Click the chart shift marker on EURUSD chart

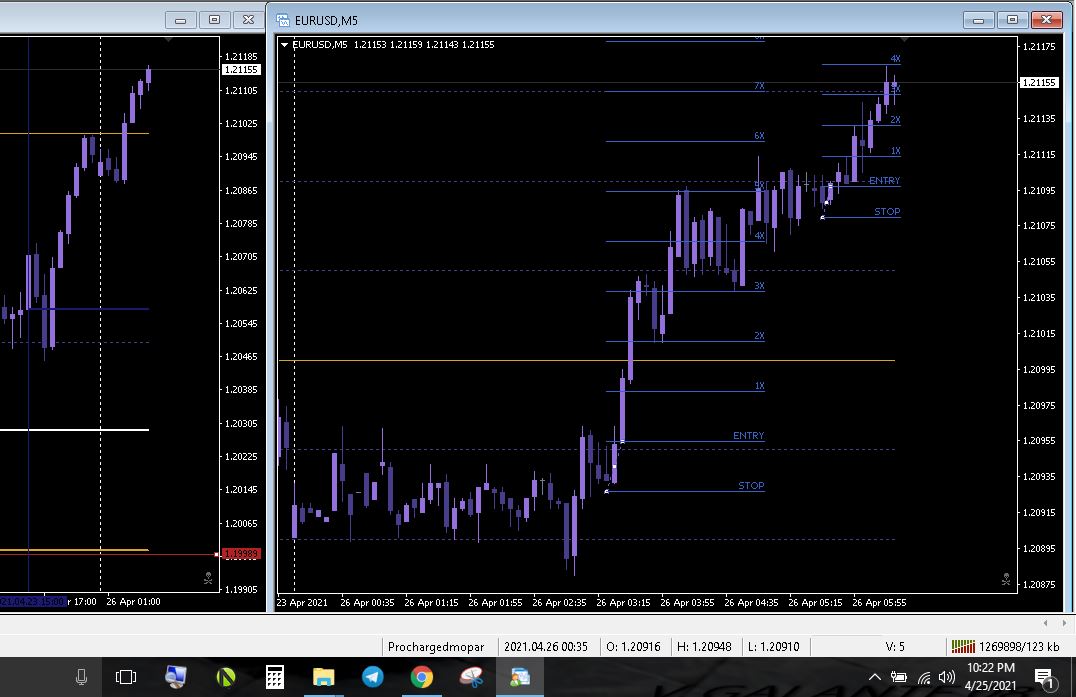point(904,40)
